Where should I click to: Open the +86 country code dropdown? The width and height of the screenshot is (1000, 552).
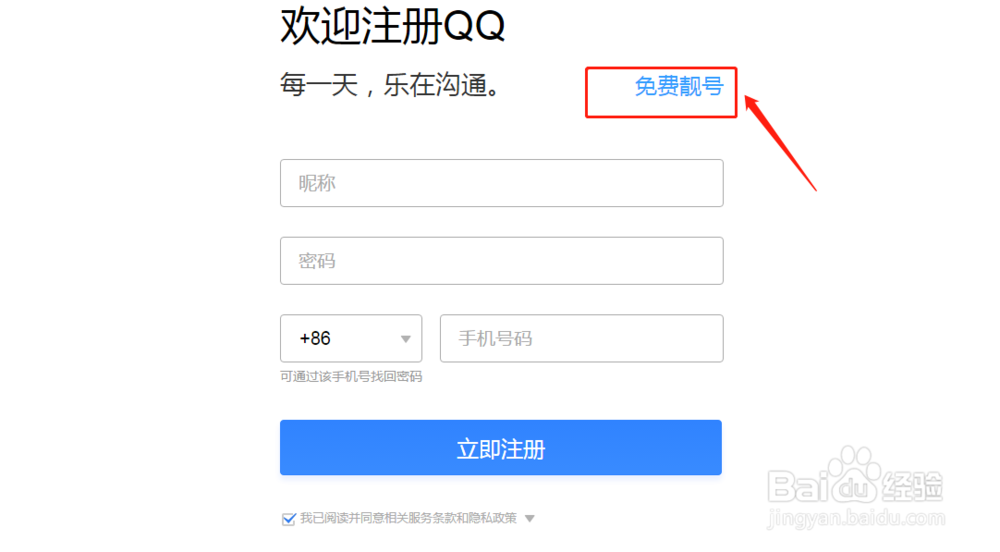(351, 338)
